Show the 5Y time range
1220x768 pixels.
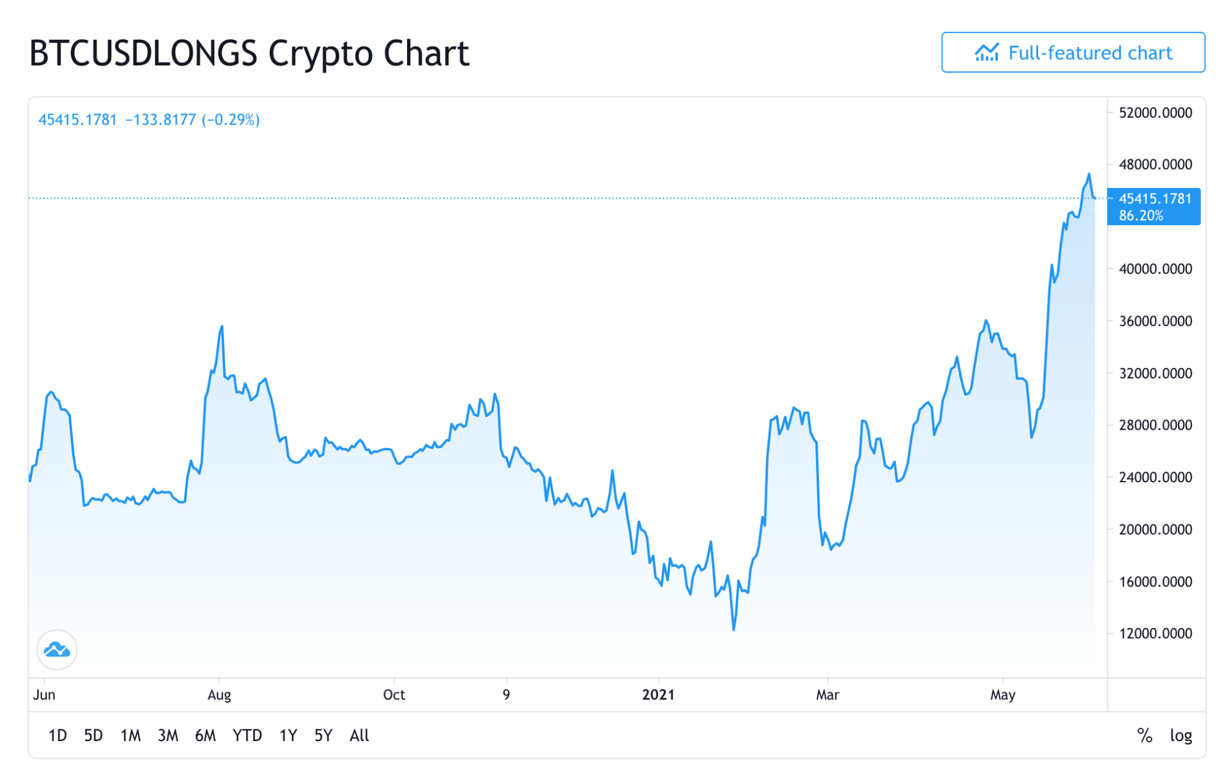pos(323,736)
